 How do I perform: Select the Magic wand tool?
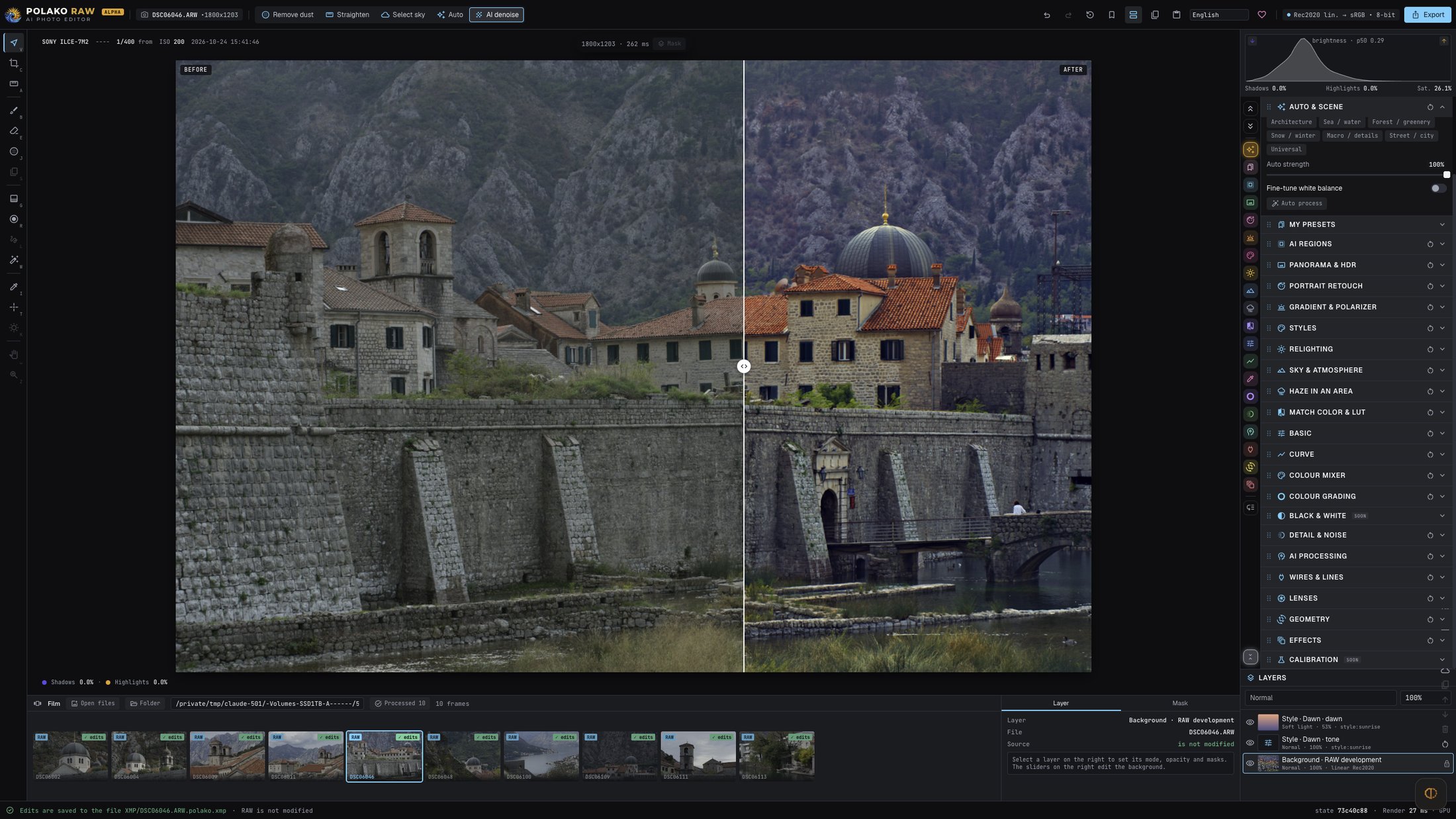[x=14, y=260]
